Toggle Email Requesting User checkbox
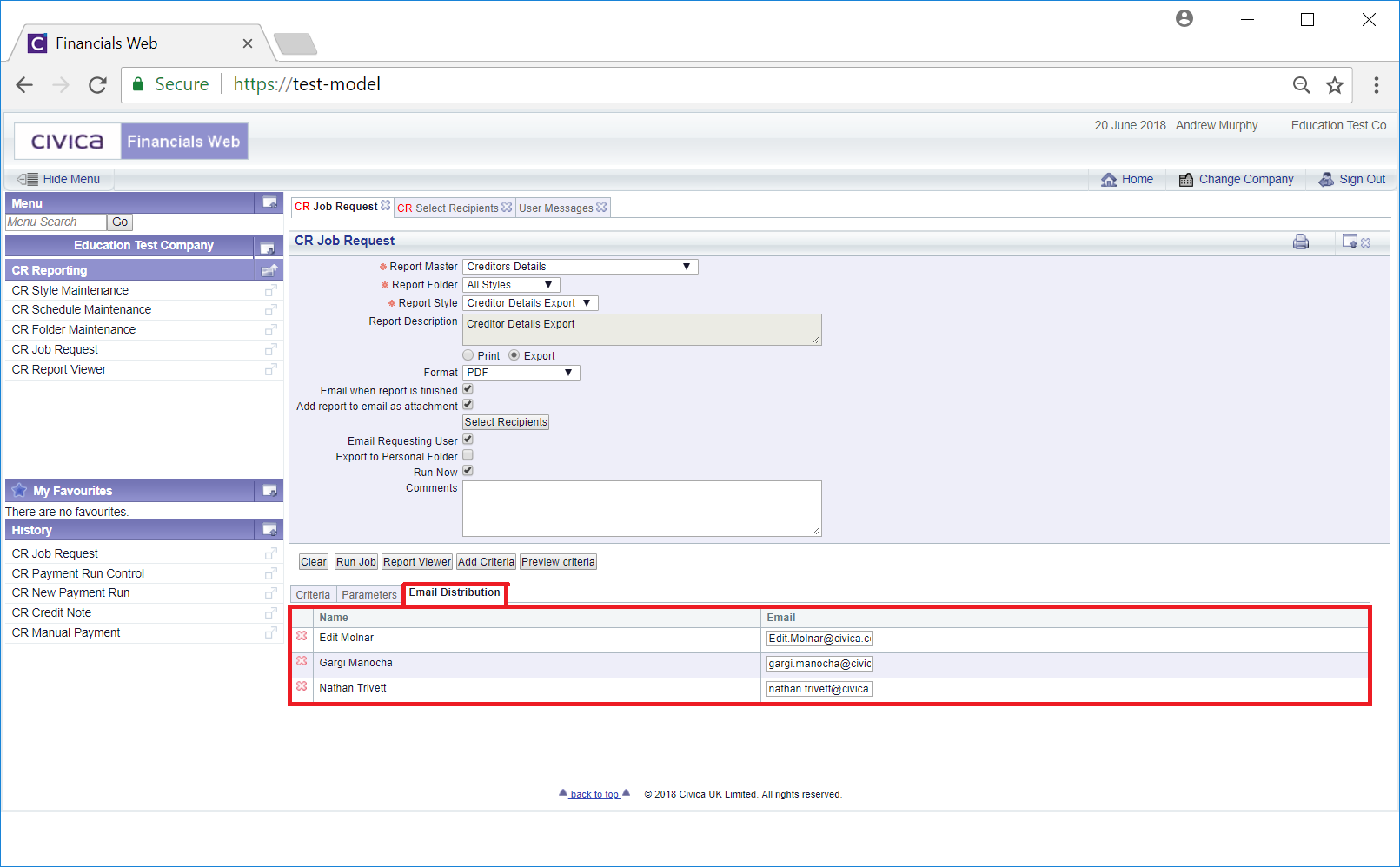This screenshot has width=1400, height=867. click(x=468, y=440)
